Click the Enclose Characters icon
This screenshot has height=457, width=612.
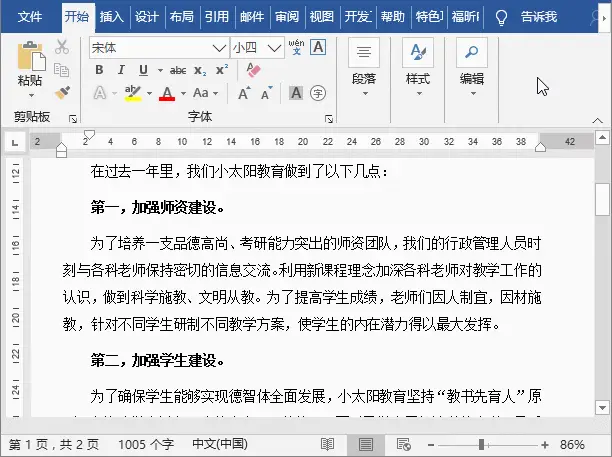[318, 93]
